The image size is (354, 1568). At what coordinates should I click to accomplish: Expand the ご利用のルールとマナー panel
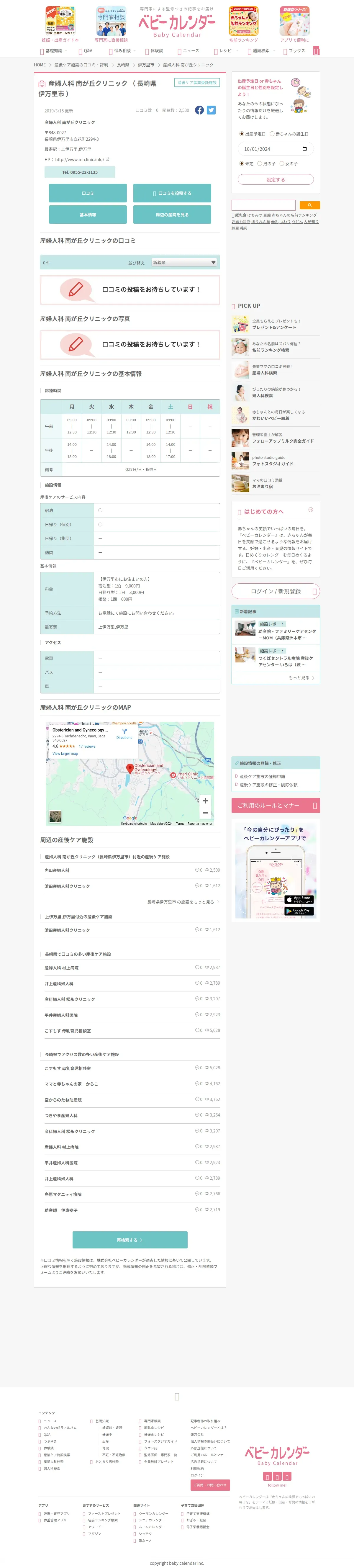pyautogui.click(x=276, y=805)
